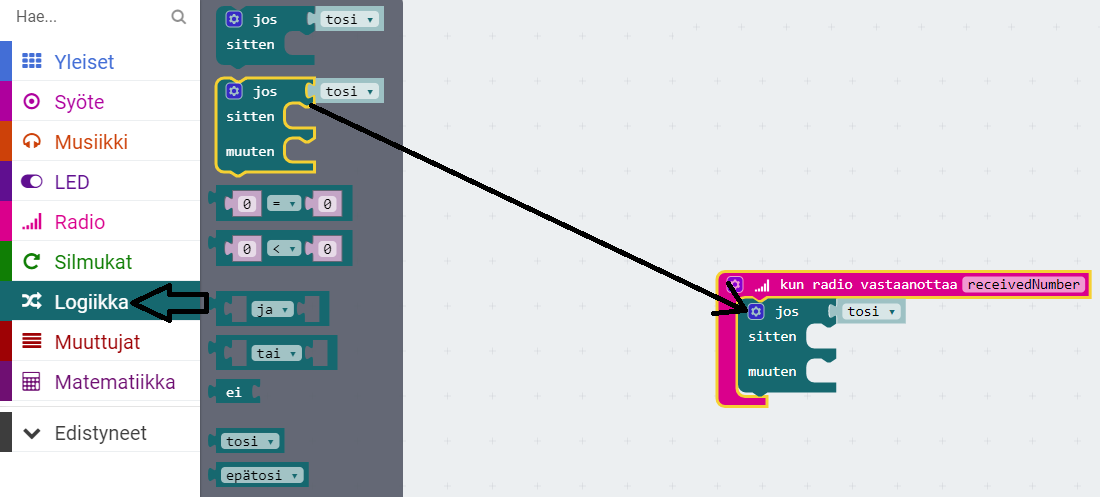Open the equals operator dropdown in comparison block
This screenshot has height=497, width=1100.
[284, 204]
